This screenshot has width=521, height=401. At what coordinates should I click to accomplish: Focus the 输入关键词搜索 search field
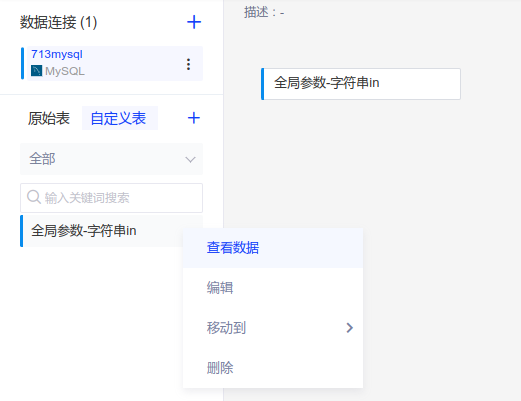tap(111, 198)
